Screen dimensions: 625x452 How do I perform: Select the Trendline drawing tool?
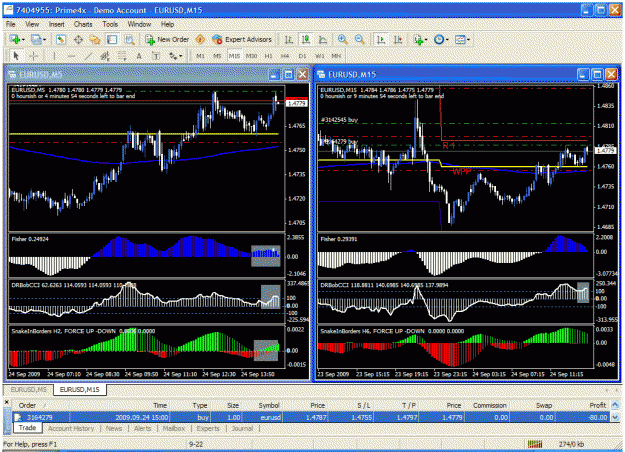88,56
